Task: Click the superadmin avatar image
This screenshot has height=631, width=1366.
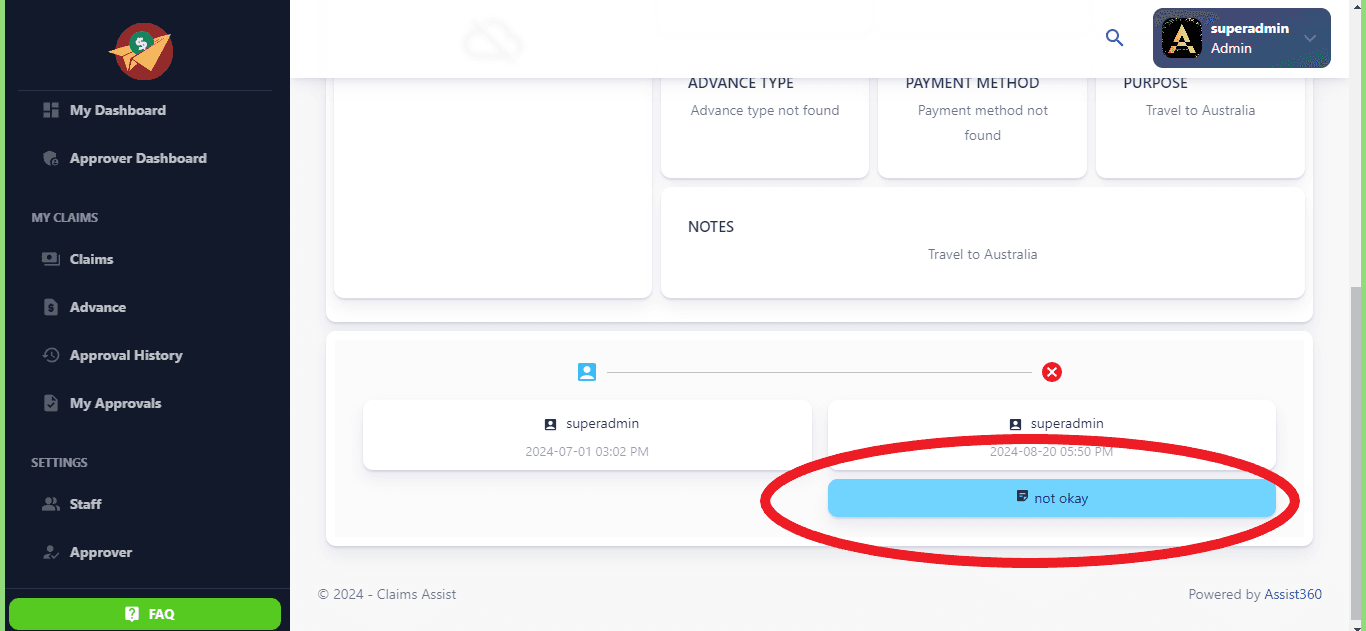Action: coord(1182,38)
